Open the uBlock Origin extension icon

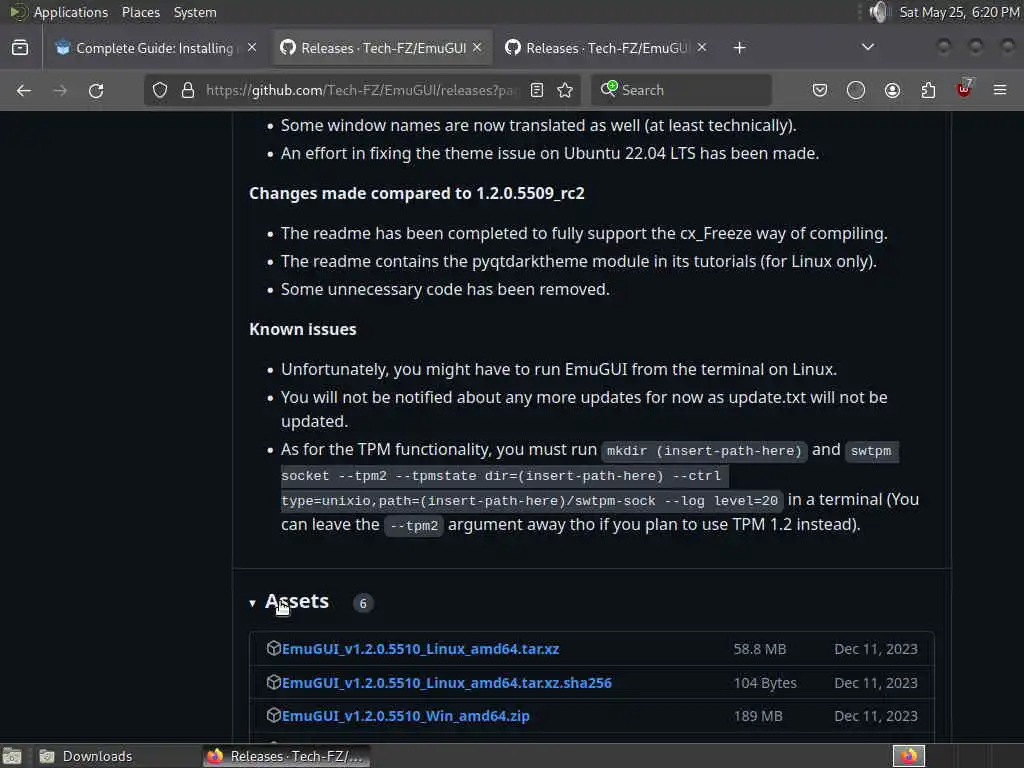click(964, 89)
